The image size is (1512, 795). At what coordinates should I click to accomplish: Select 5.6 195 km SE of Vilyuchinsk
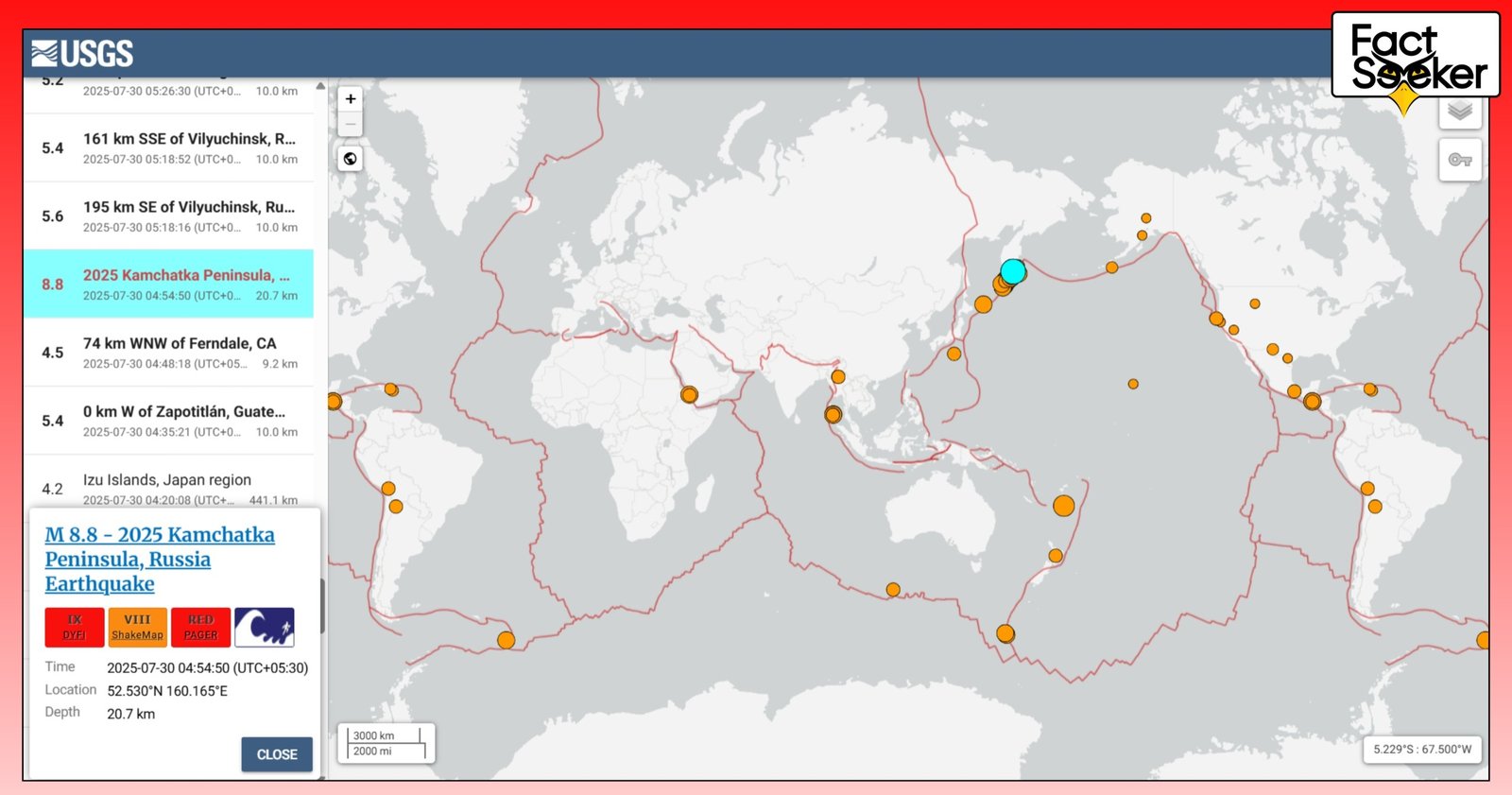click(x=169, y=216)
